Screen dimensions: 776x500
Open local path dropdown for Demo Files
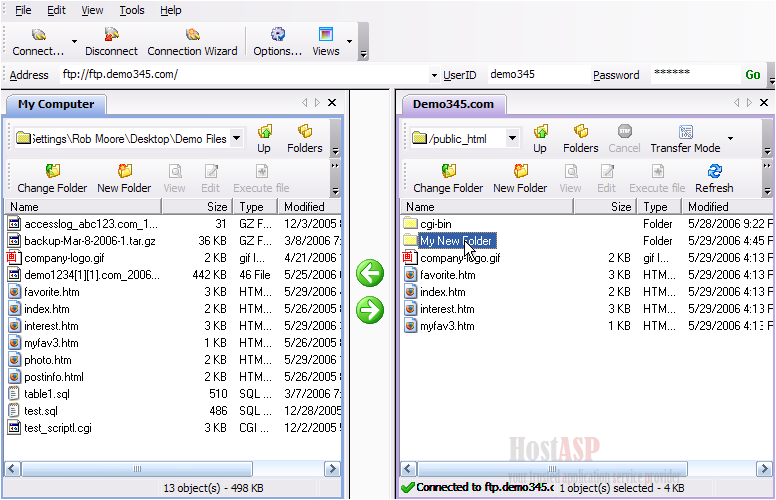(x=237, y=138)
